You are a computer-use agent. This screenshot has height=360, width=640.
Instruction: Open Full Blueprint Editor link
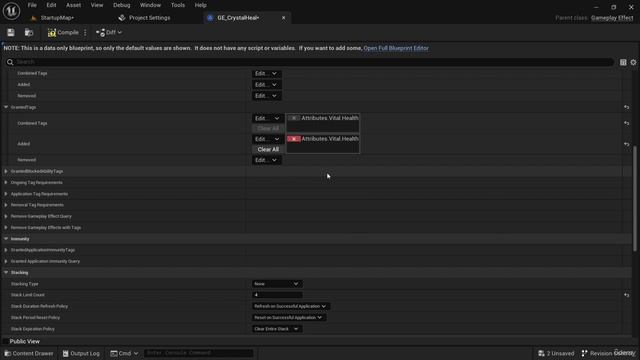pos(396,48)
